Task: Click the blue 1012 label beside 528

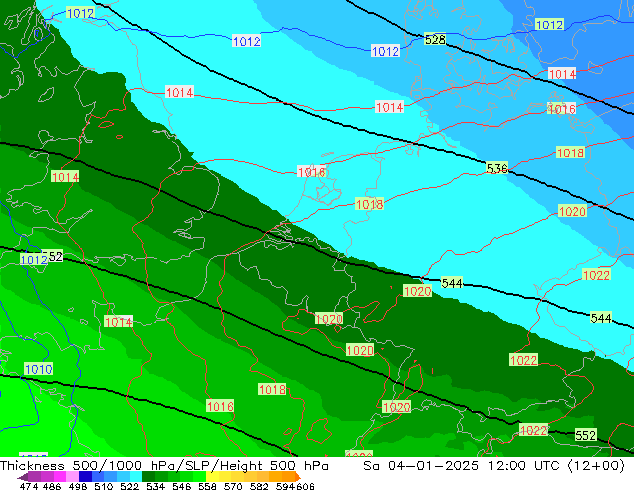Action: 385,51
